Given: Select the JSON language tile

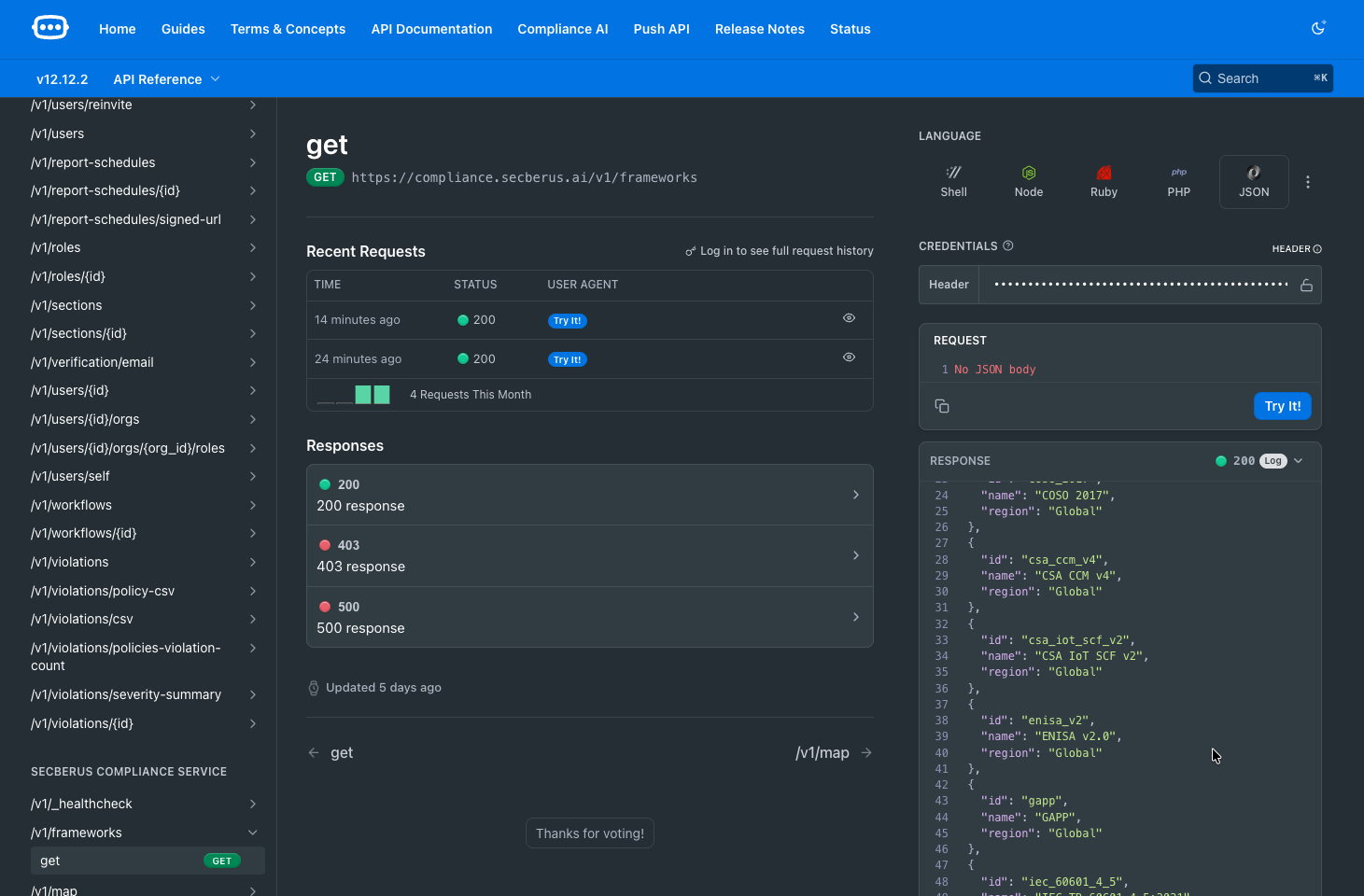Looking at the screenshot, I should (x=1253, y=180).
